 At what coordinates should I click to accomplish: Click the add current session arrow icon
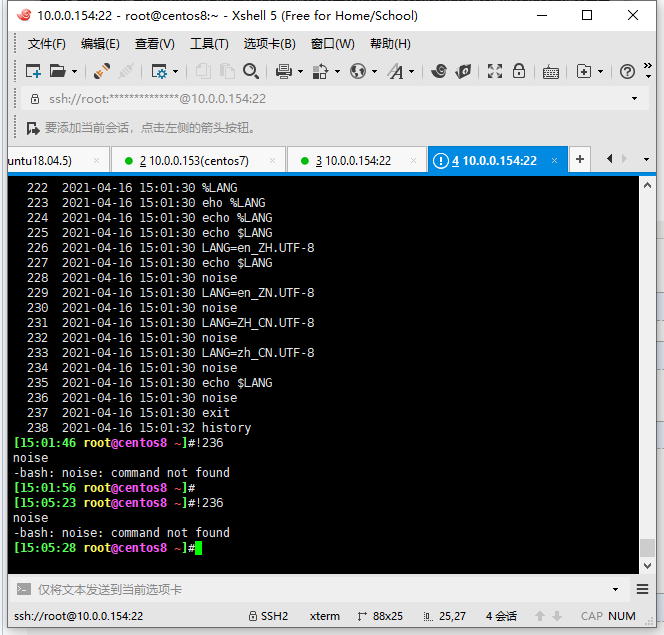33,128
